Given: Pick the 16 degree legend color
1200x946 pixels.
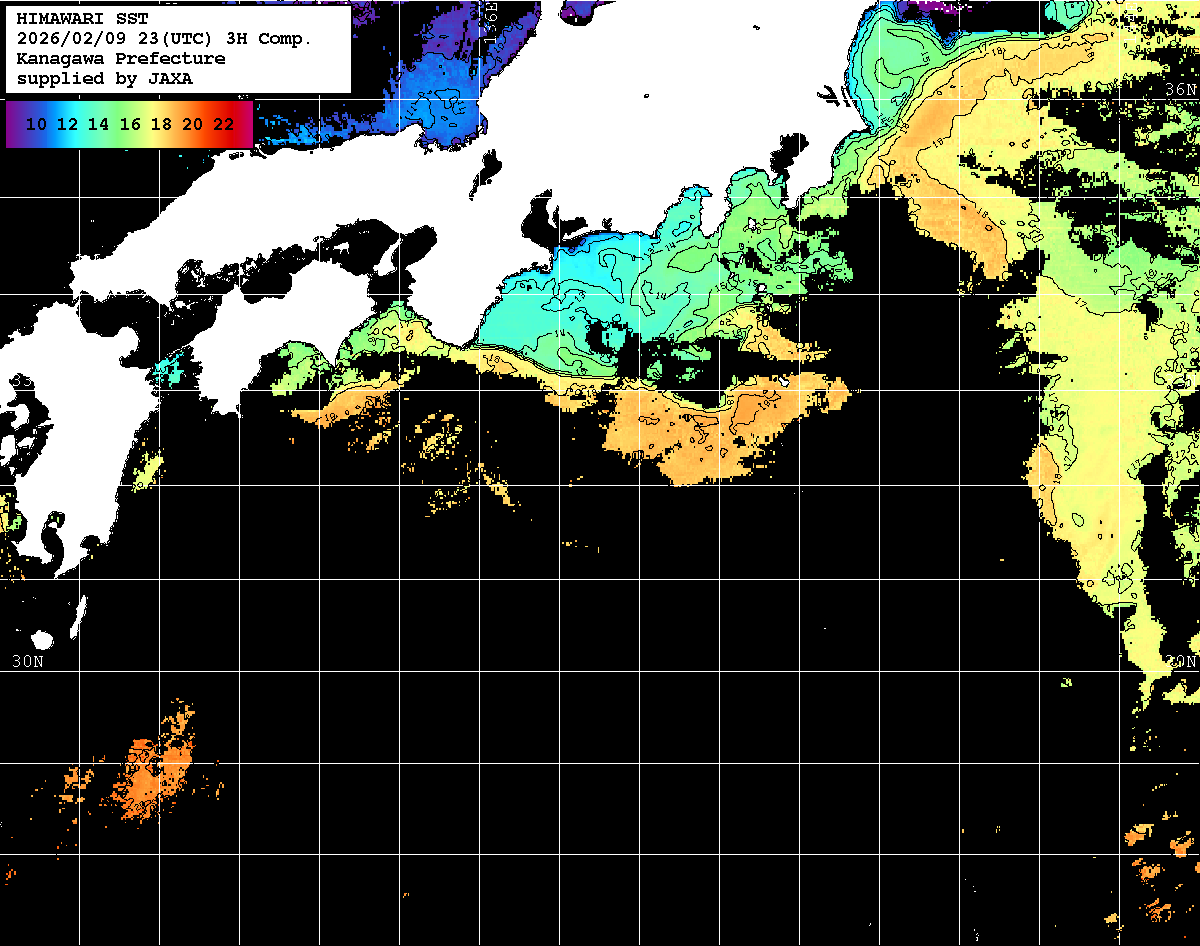Looking at the screenshot, I should pos(130,125).
